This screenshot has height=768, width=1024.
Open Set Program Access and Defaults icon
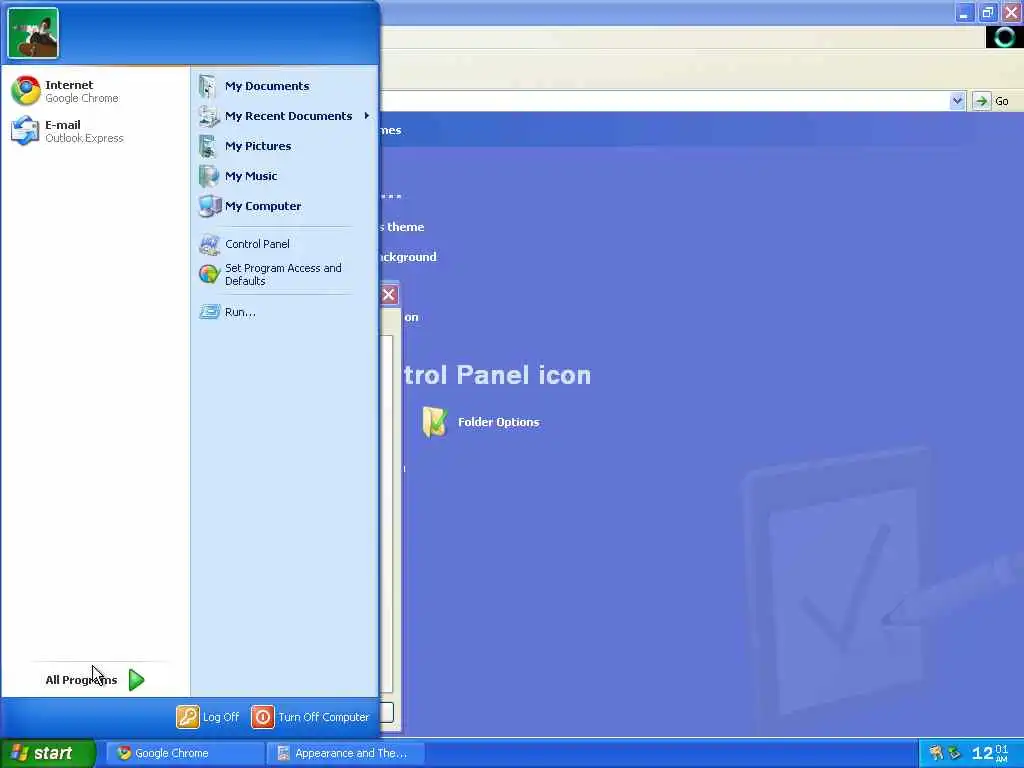(x=209, y=274)
